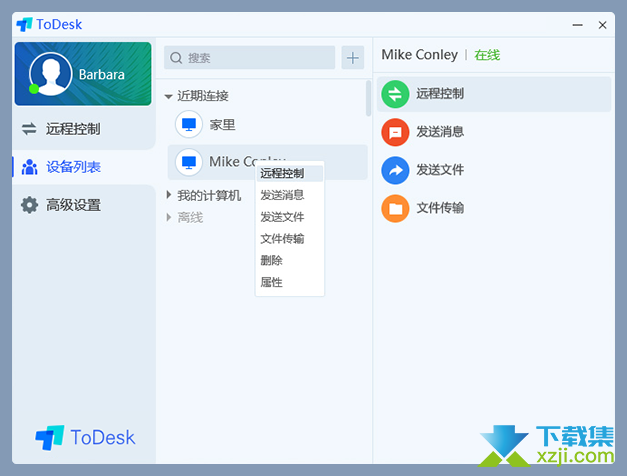Collapse the 近期连接 group
Viewport: 627px width, 476px height.
click(169, 96)
